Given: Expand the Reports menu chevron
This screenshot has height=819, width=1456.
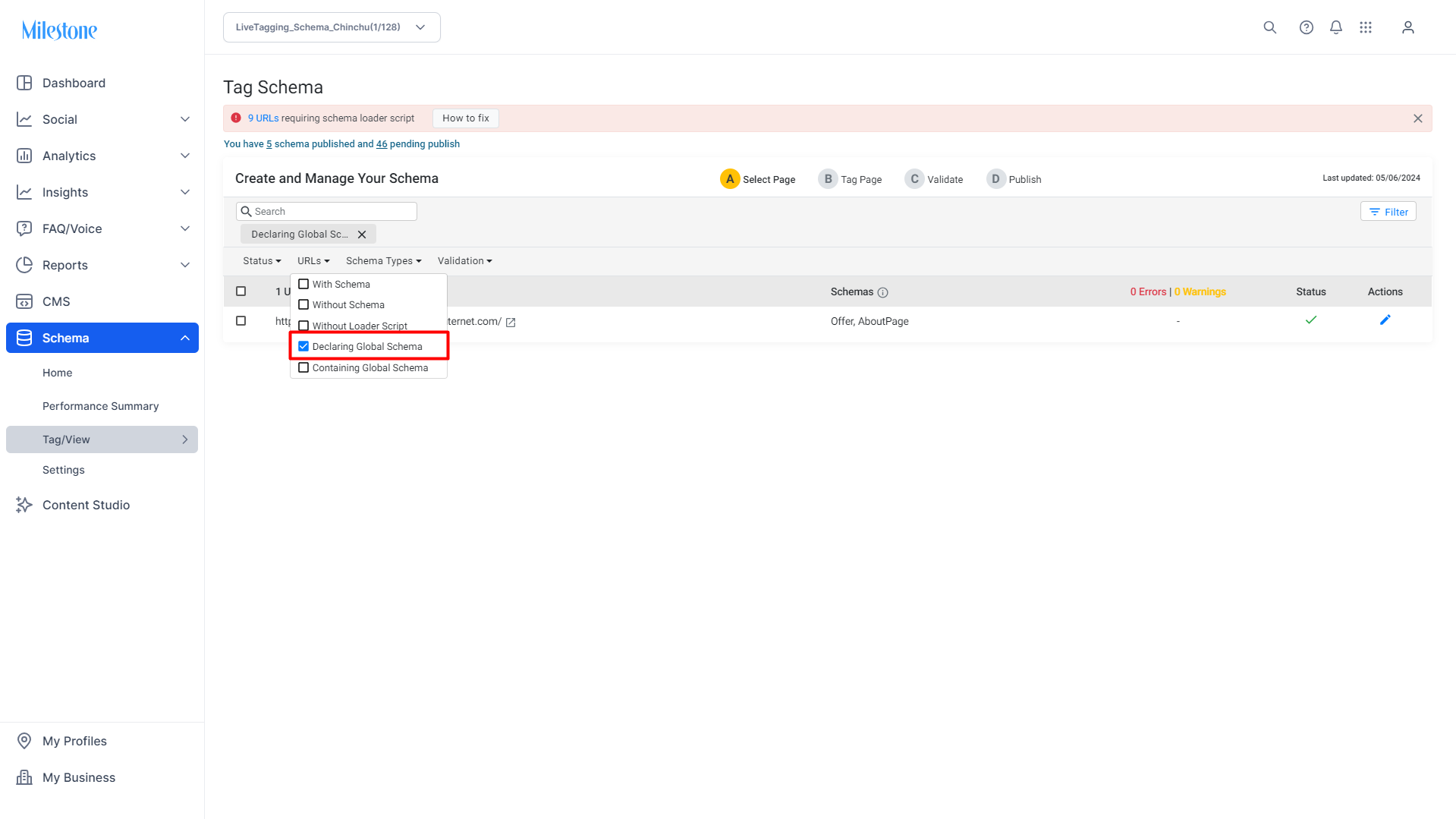Looking at the screenshot, I should coord(185,265).
